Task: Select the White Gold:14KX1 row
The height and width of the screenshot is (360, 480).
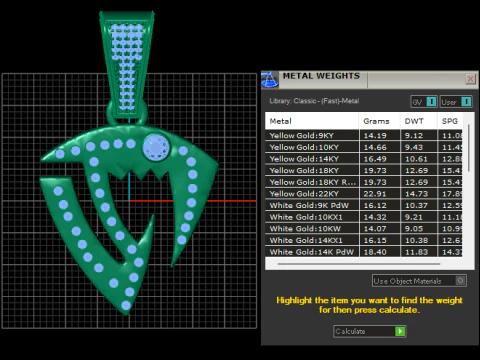Action: click(364, 240)
